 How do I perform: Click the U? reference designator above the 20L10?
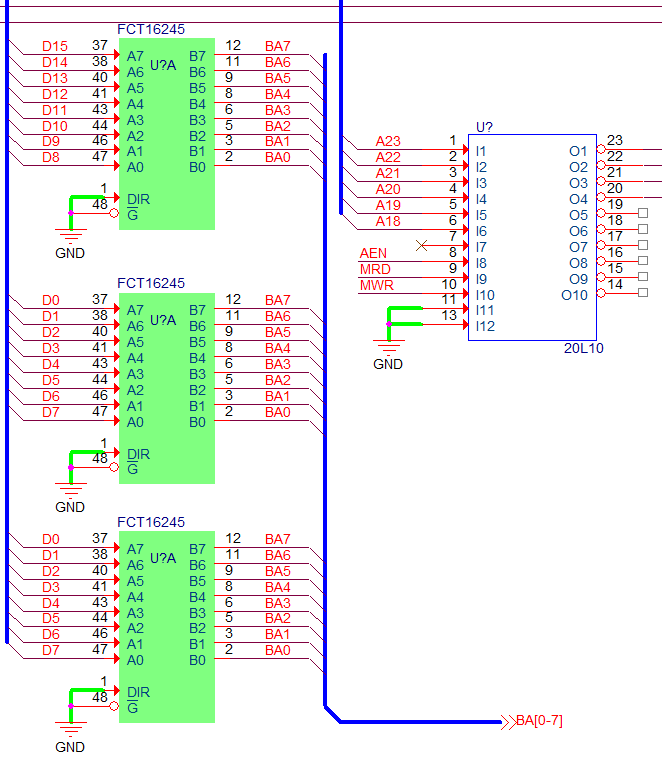(485, 127)
